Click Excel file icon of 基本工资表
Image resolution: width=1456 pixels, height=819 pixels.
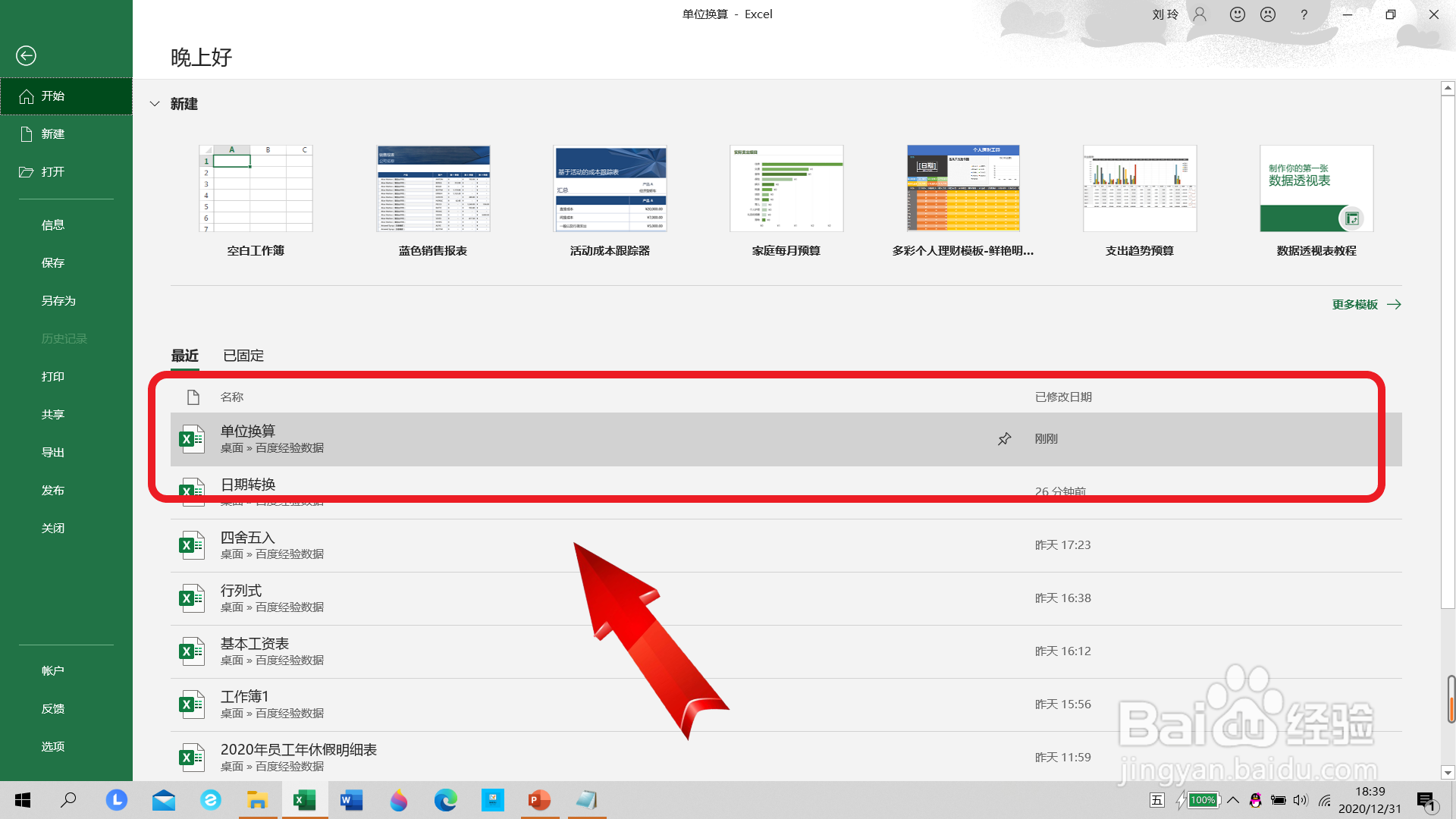tap(191, 651)
